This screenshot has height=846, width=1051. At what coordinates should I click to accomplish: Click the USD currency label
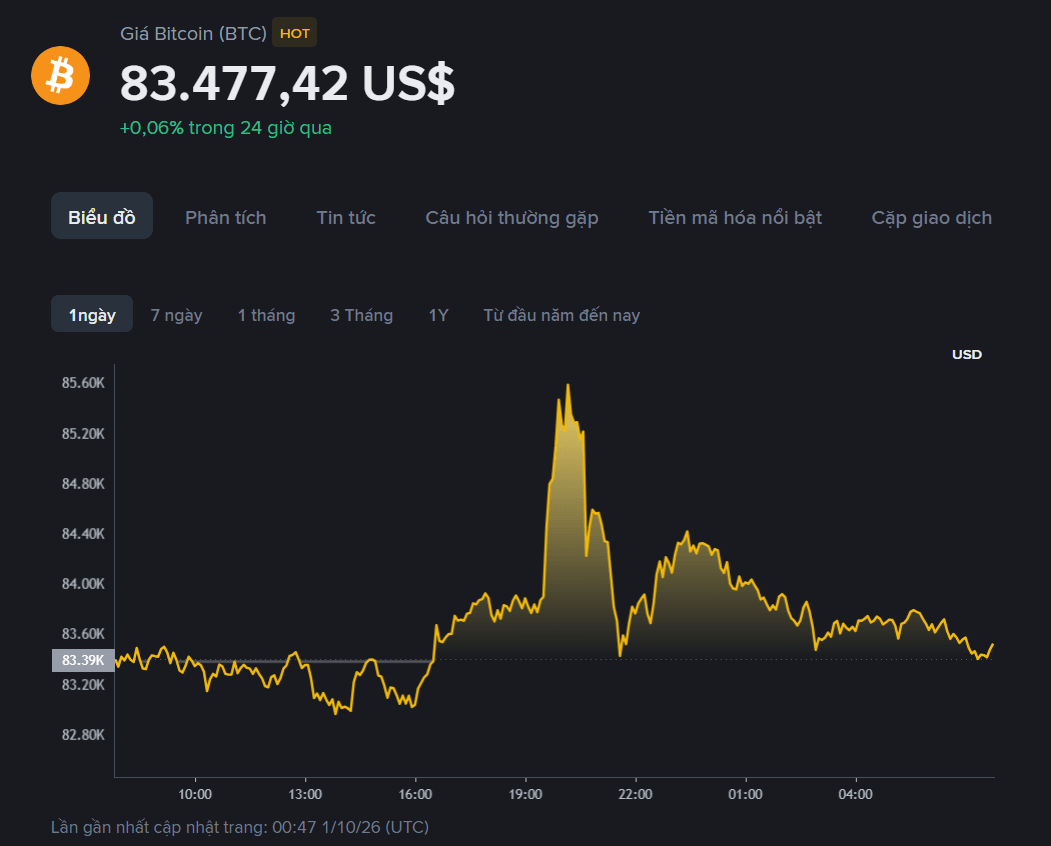tap(967, 354)
